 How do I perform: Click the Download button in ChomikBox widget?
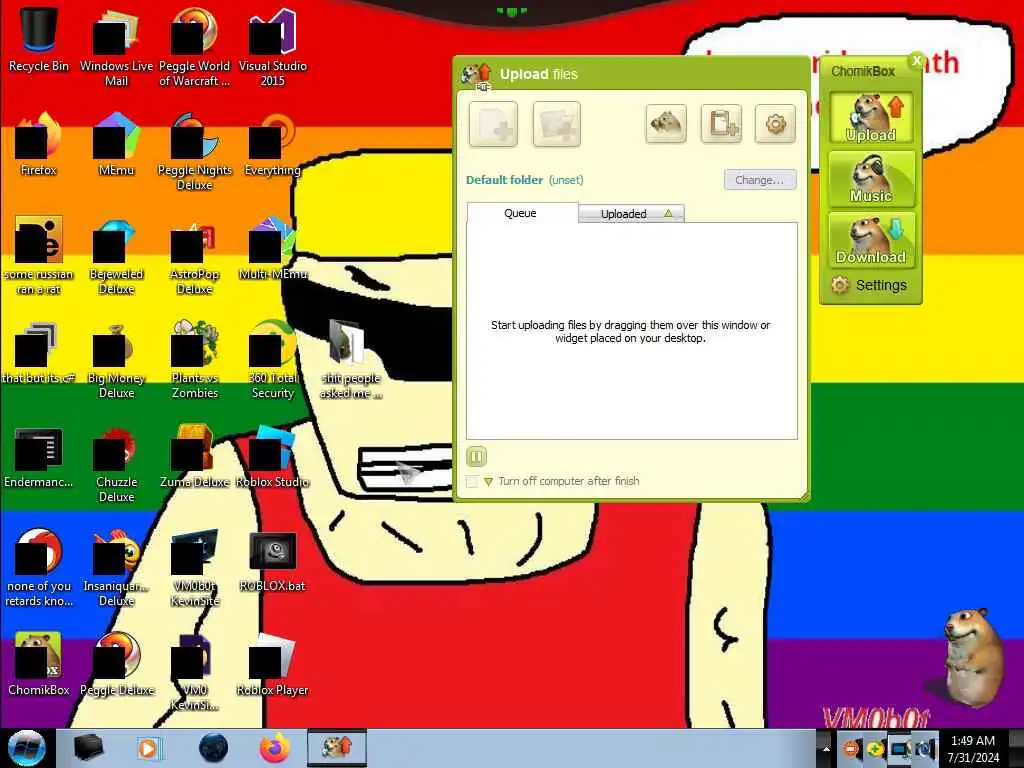click(871, 240)
